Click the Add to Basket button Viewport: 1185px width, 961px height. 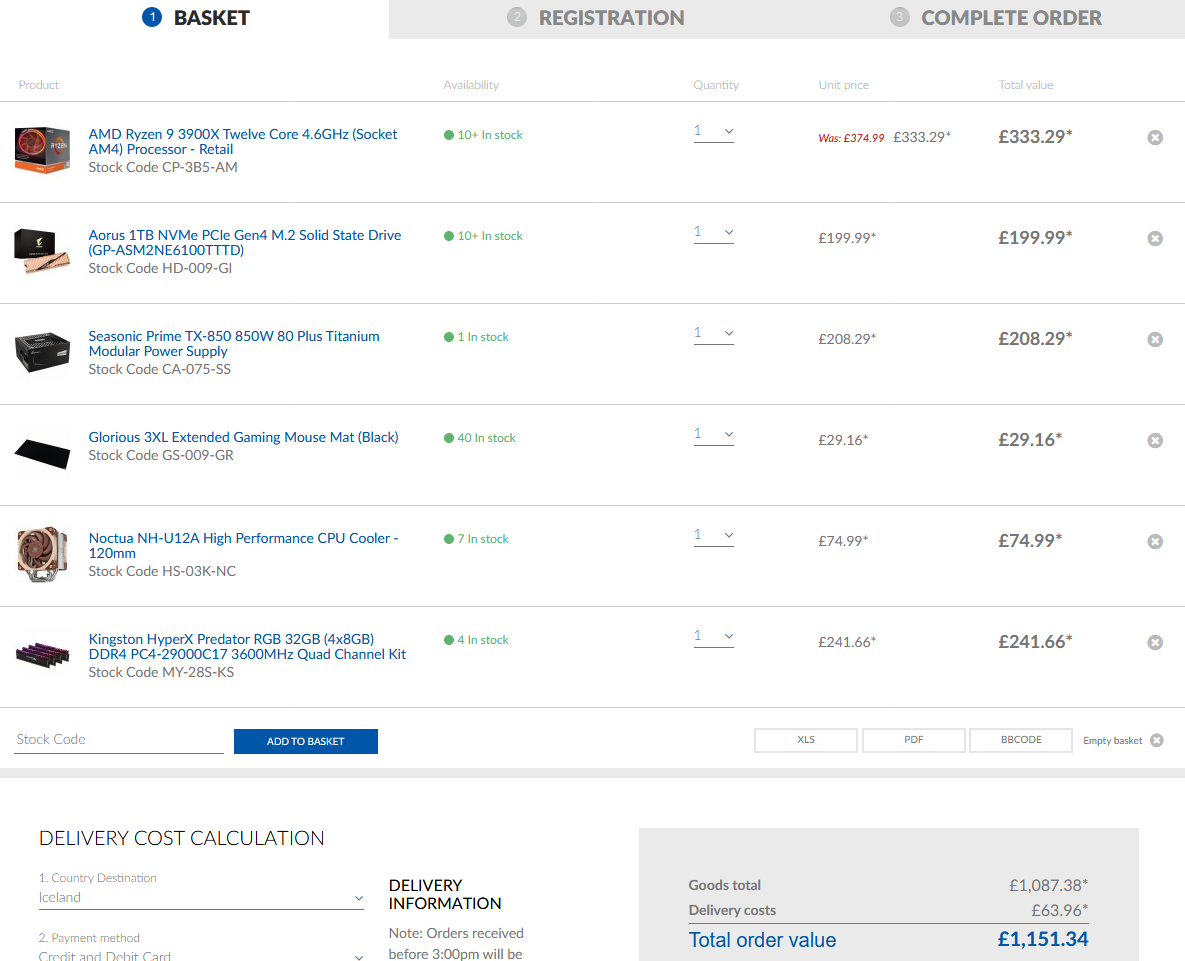(306, 741)
